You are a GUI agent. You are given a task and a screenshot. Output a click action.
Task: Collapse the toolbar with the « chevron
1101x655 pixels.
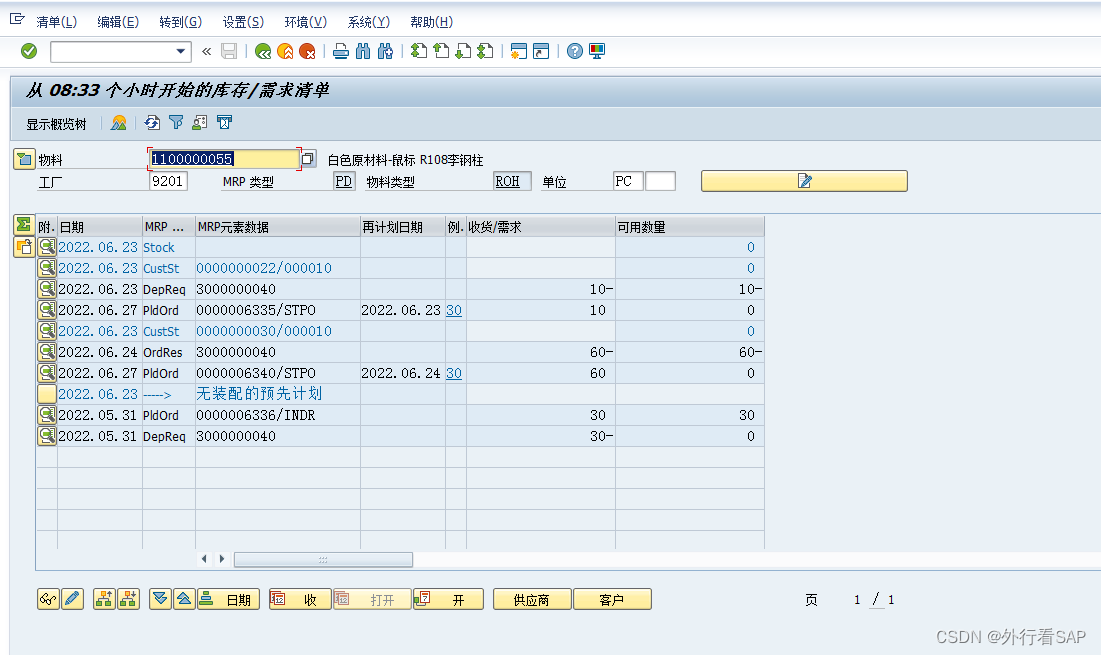[x=207, y=51]
